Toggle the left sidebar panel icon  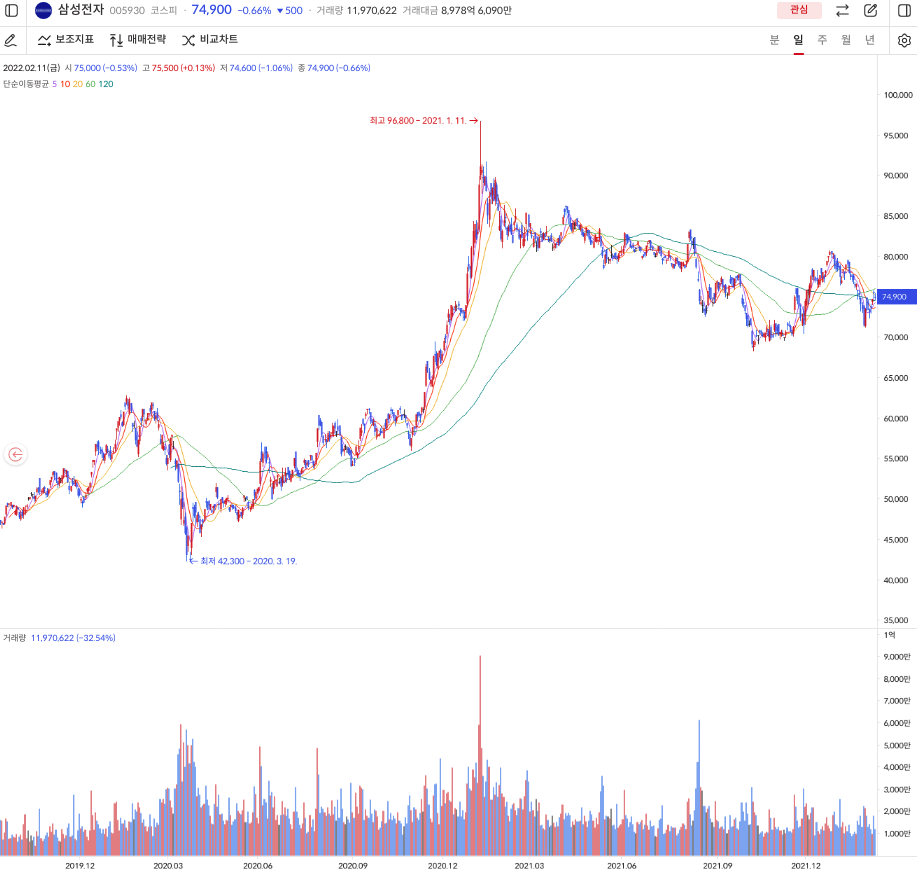[x=12, y=11]
